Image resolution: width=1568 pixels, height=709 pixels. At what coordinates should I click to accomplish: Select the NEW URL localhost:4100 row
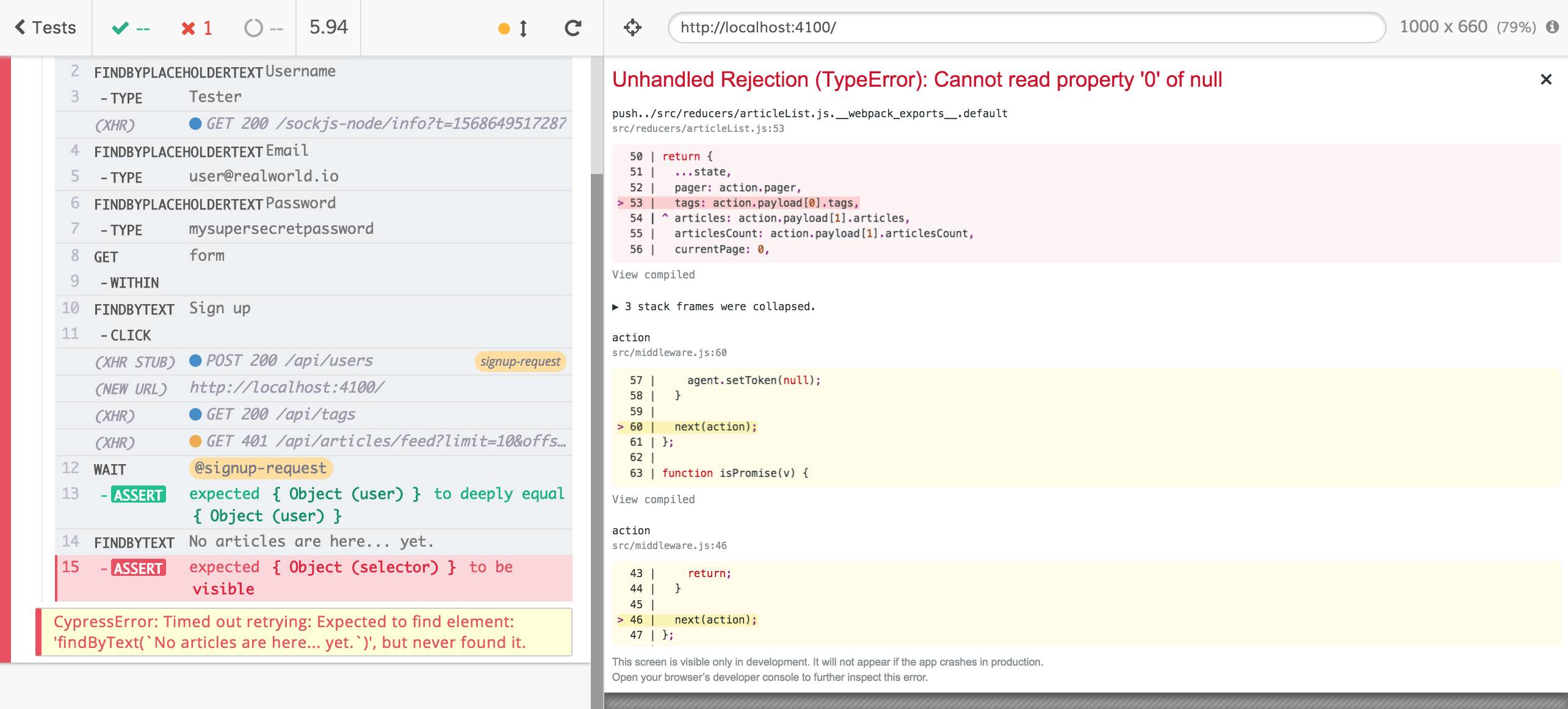pyautogui.click(x=314, y=388)
